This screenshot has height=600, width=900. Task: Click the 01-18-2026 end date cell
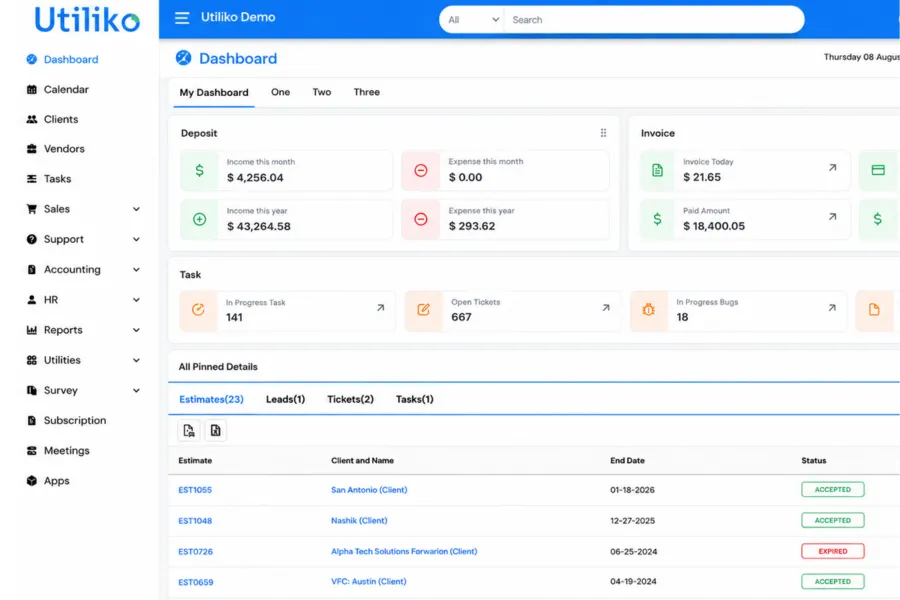point(633,490)
